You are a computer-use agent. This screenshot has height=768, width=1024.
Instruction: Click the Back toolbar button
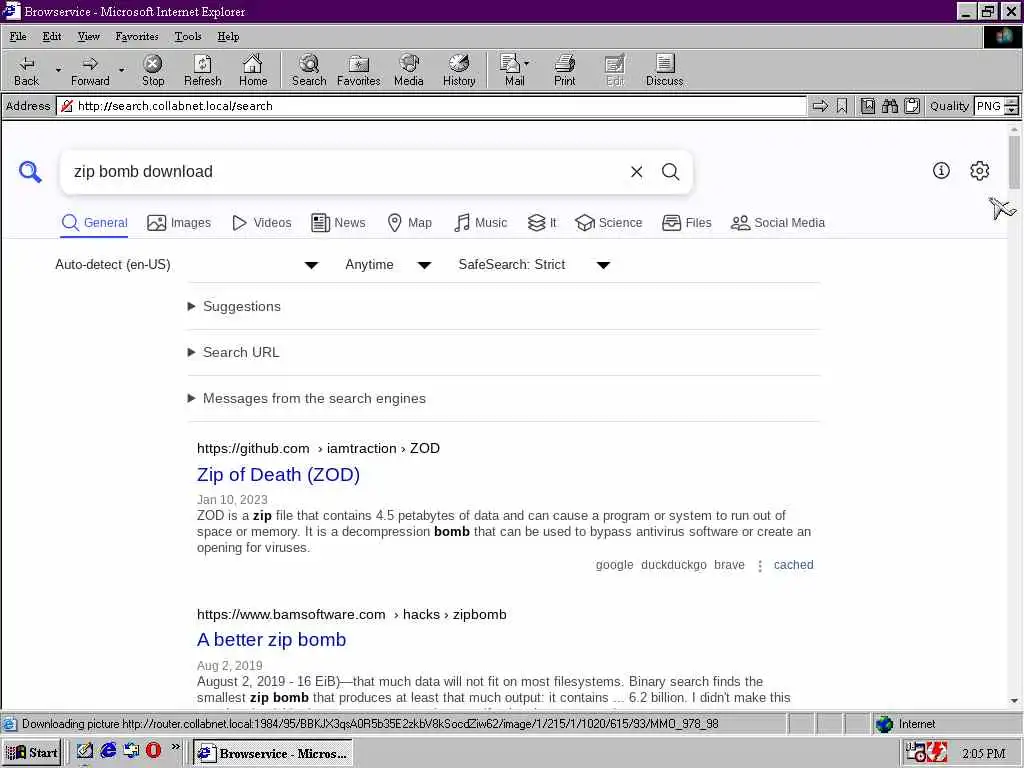pyautogui.click(x=26, y=71)
